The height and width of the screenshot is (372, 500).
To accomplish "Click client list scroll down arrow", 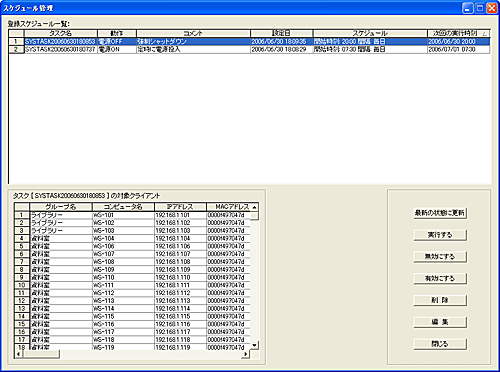I will pyautogui.click(x=254, y=345).
